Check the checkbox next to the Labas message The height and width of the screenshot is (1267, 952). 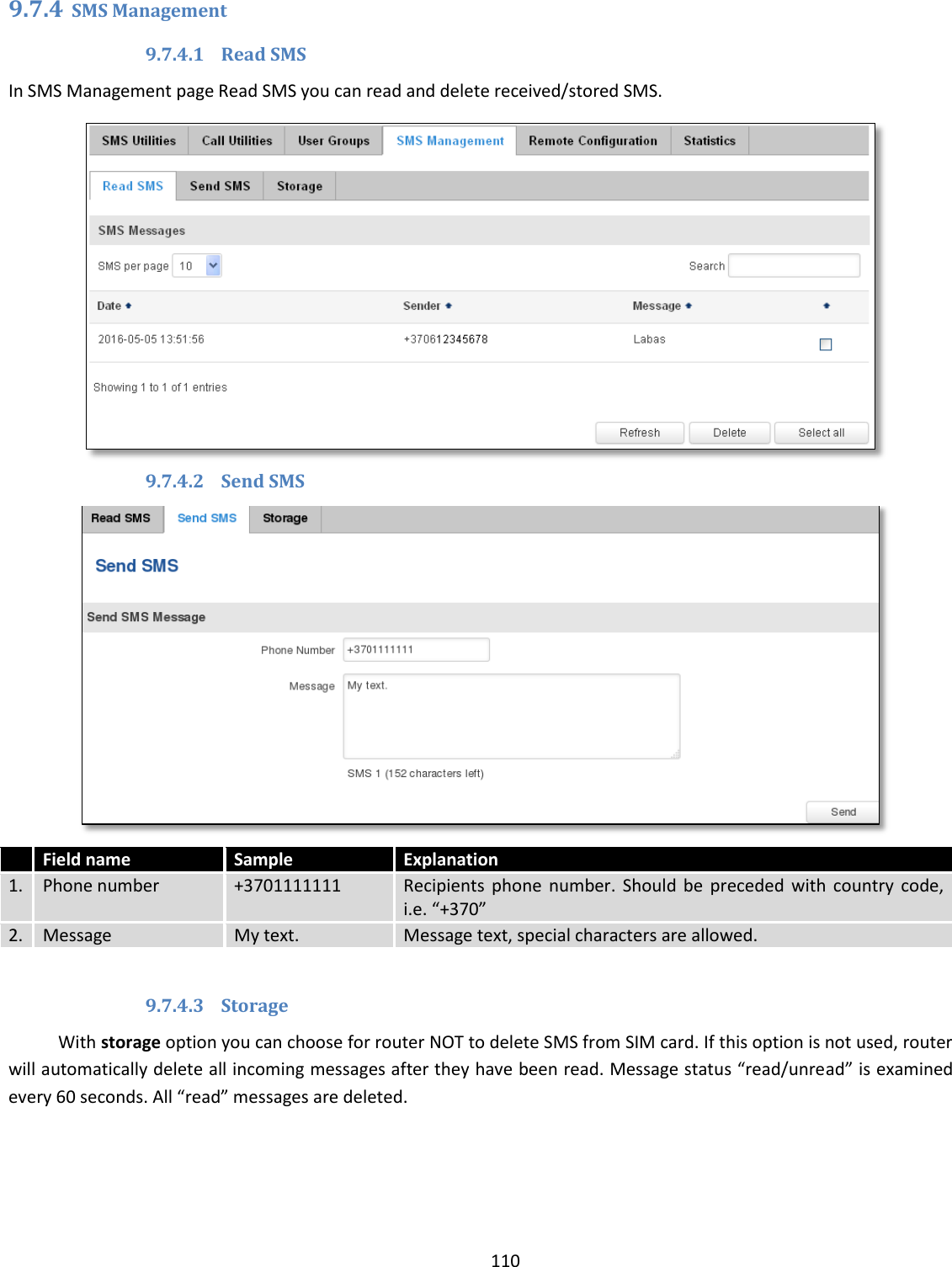[826, 343]
